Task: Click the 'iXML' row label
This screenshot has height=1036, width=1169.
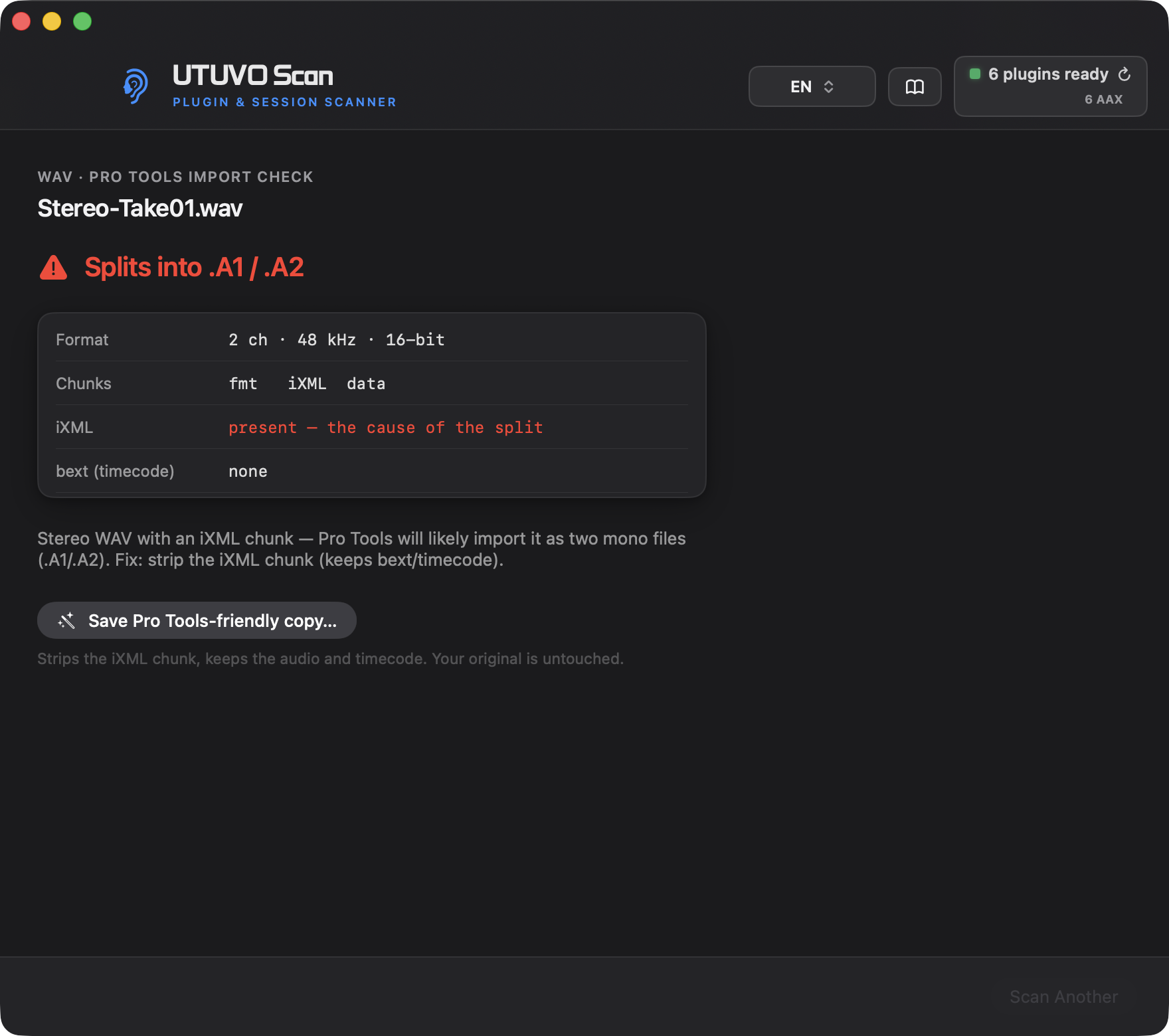Action: pyautogui.click(x=74, y=428)
